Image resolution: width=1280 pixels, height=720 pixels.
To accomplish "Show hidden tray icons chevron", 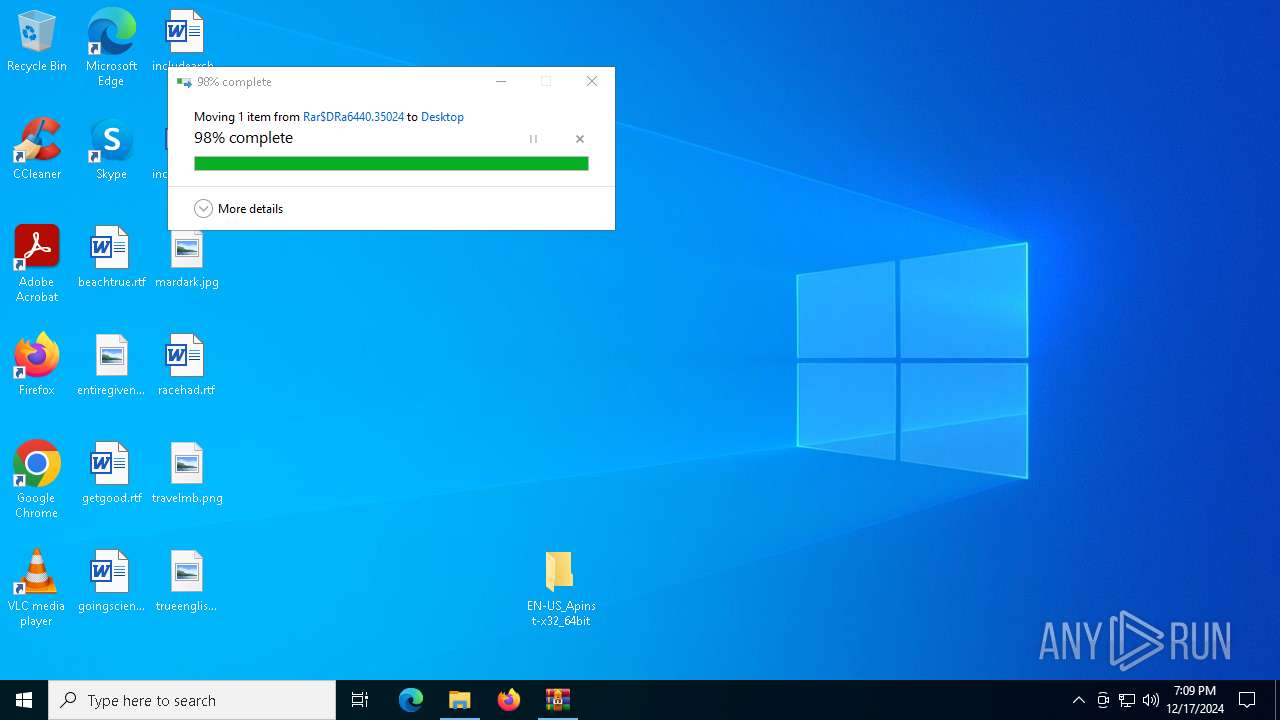I will tap(1078, 700).
